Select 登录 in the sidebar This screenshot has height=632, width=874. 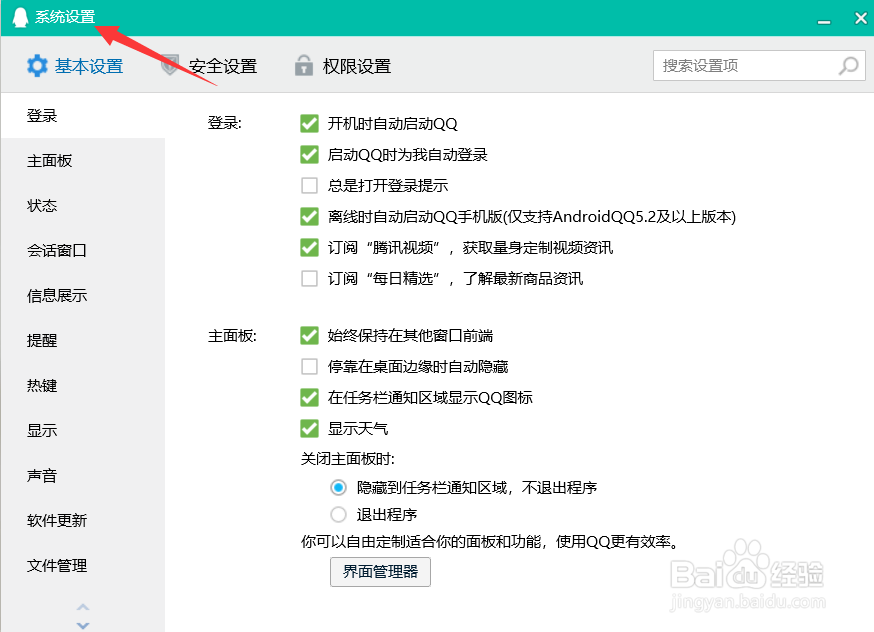tap(83, 115)
